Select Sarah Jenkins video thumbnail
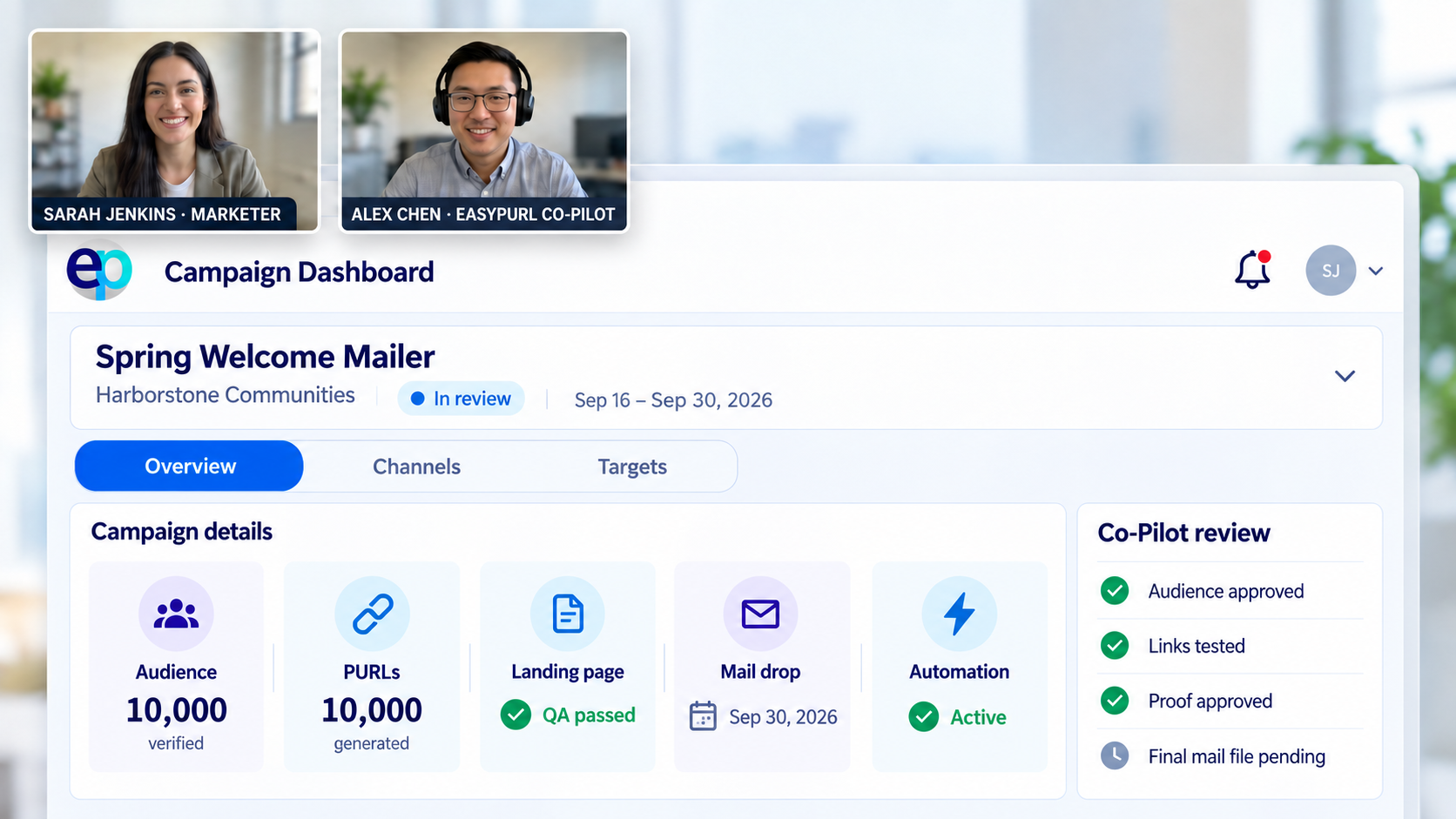 (174, 131)
